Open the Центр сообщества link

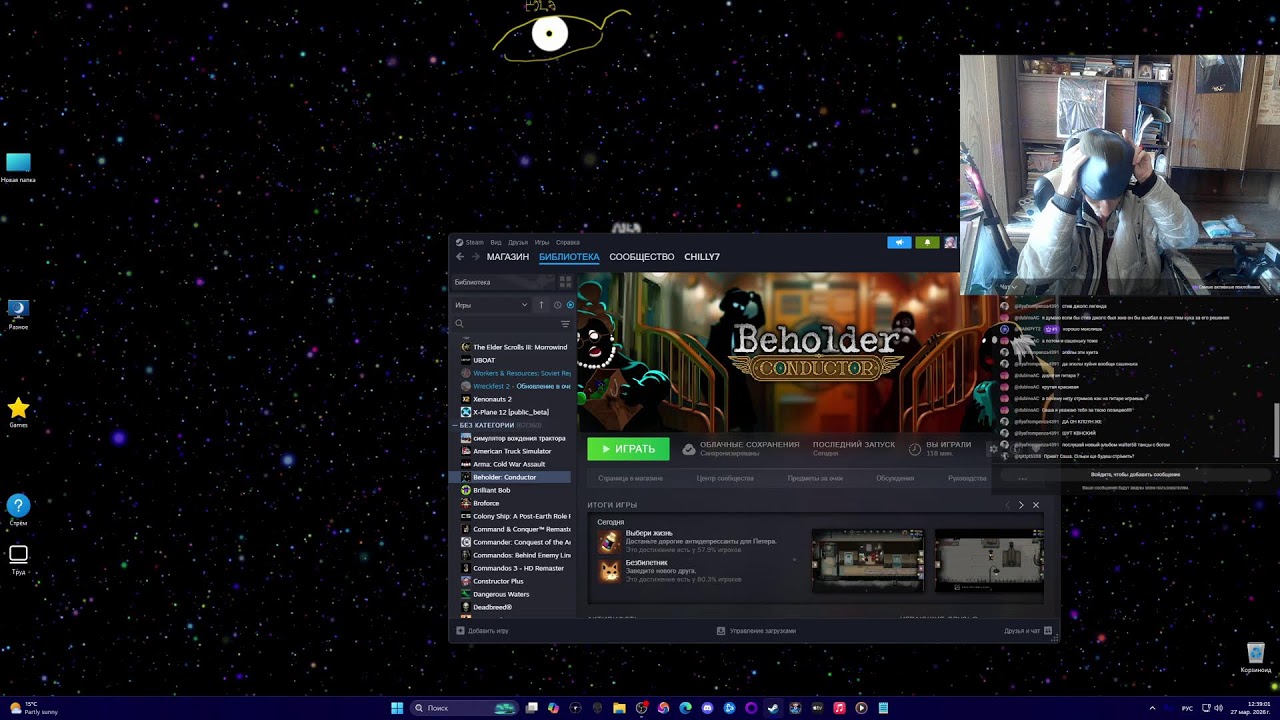725,478
